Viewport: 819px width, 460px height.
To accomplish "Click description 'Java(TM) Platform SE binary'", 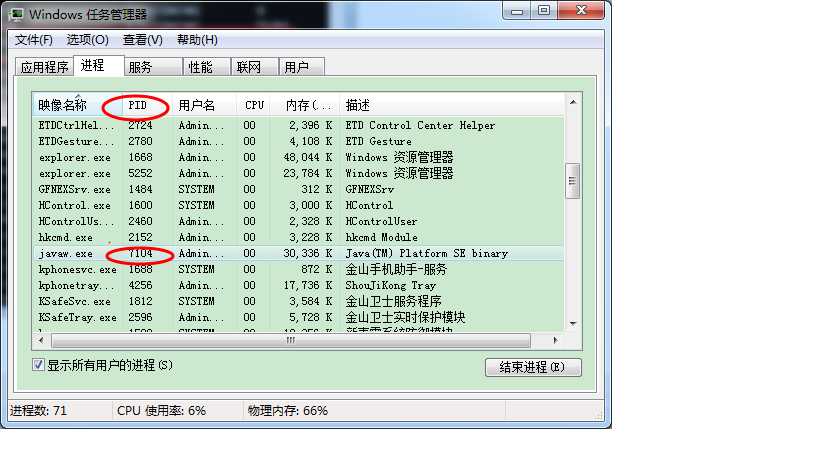I will (426, 253).
